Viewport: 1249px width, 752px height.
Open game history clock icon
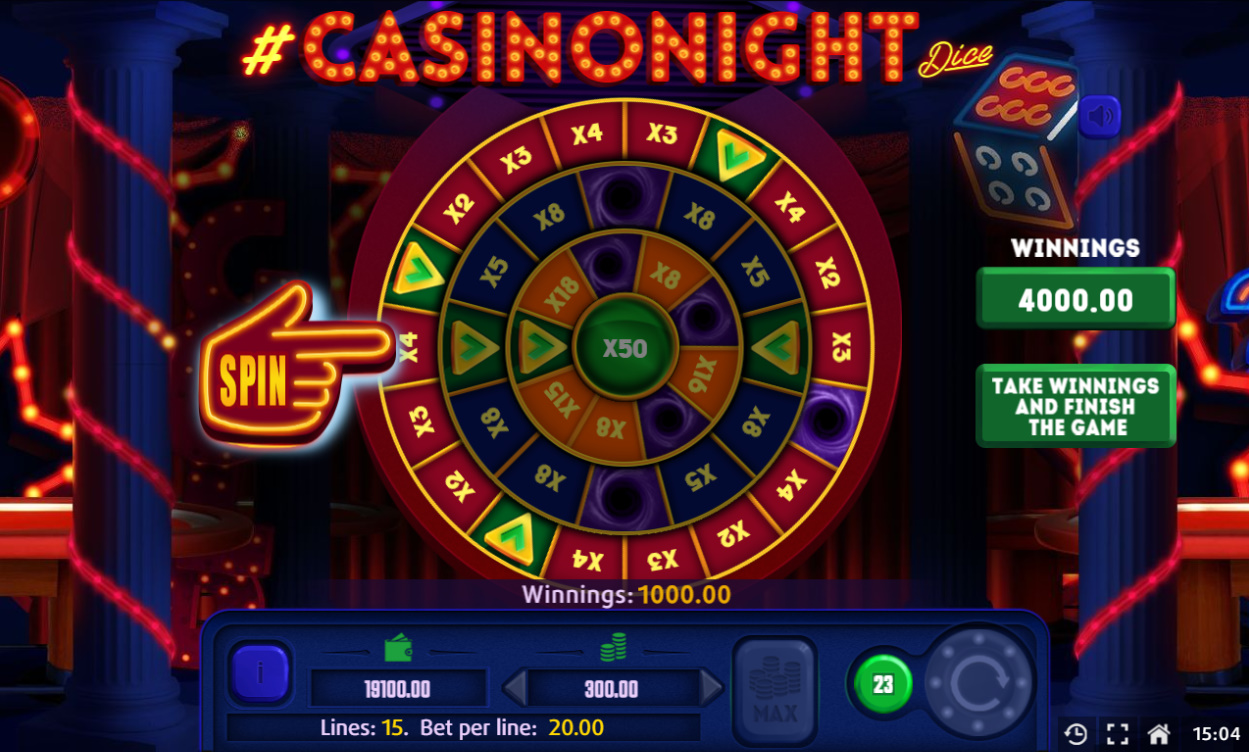tap(1076, 734)
